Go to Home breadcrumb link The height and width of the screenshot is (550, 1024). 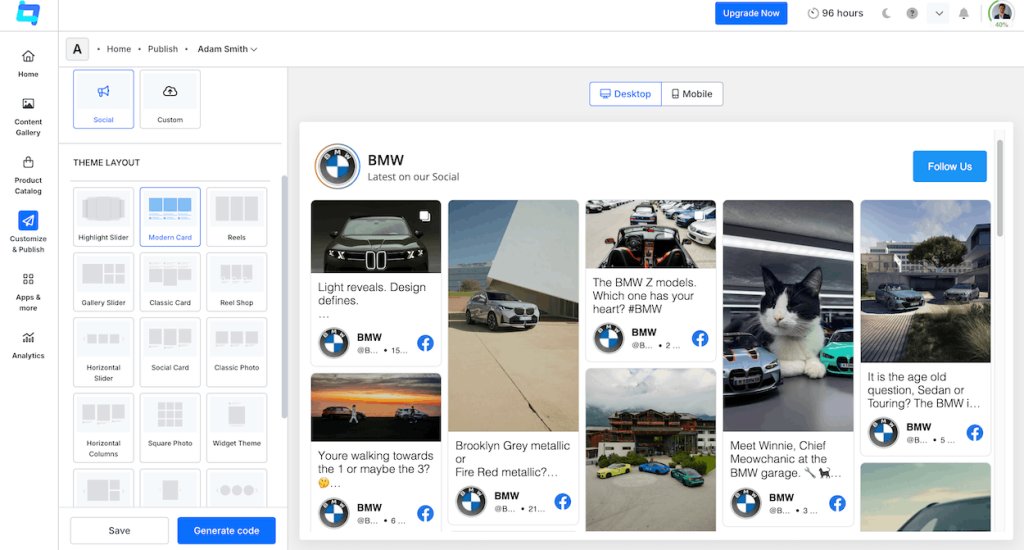point(119,49)
